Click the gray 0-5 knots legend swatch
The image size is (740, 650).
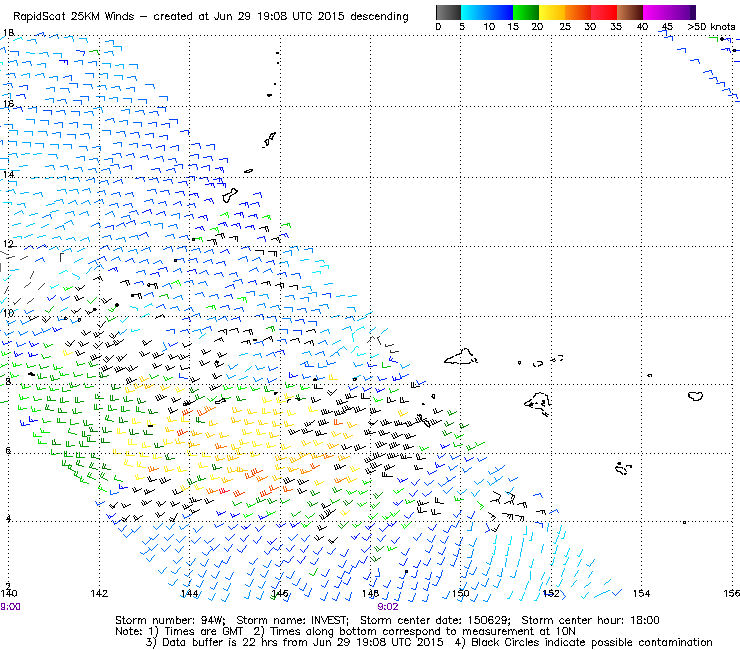pyautogui.click(x=448, y=12)
